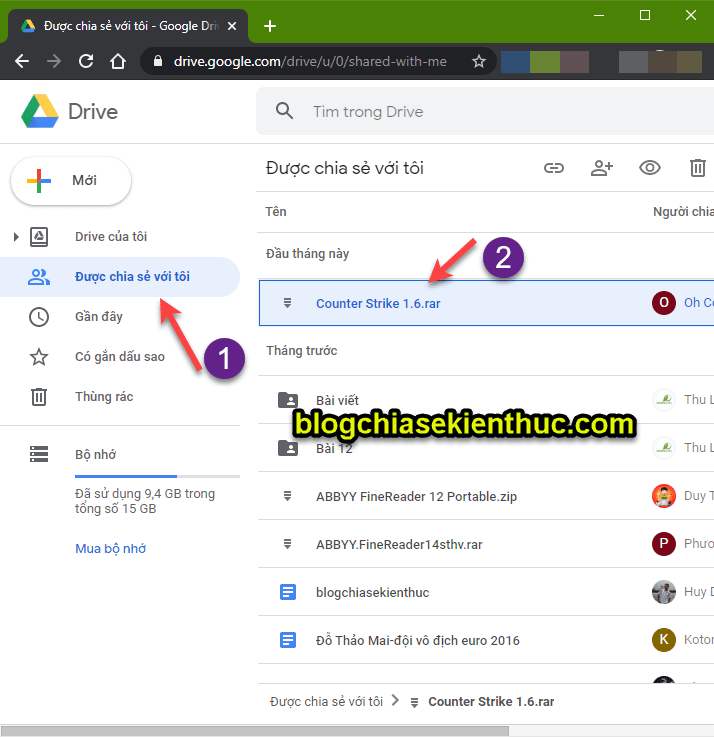Bookmark this page with the star icon
Screen dimensions: 714x737
pos(479,61)
